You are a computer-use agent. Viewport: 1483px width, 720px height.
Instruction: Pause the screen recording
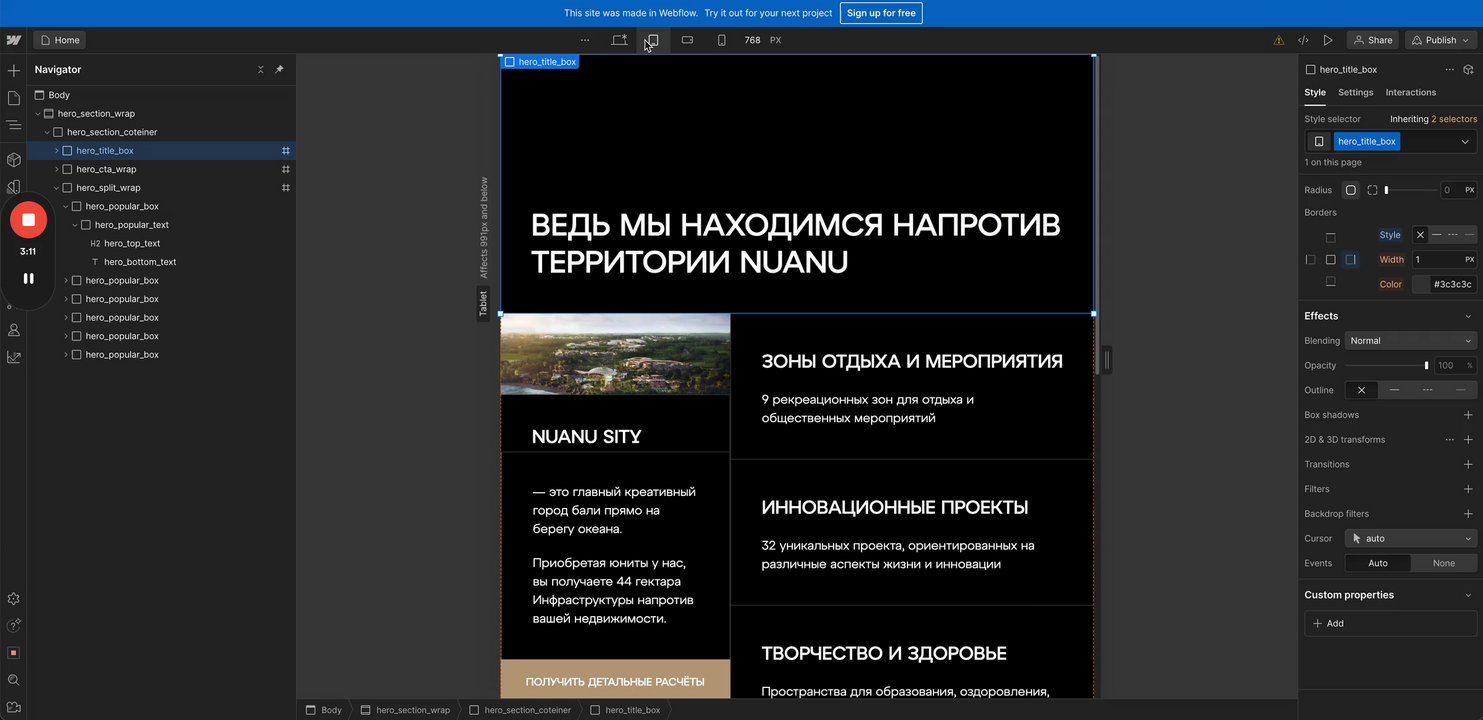point(28,279)
